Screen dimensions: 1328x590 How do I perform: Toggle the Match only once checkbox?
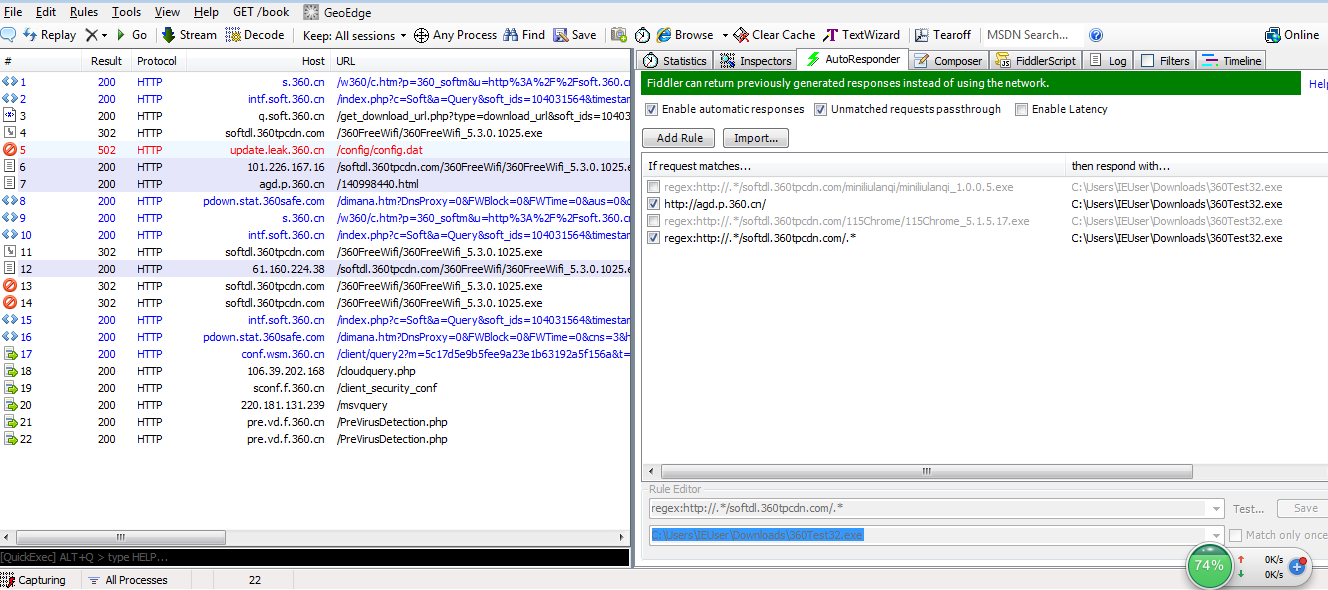coord(1236,535)
